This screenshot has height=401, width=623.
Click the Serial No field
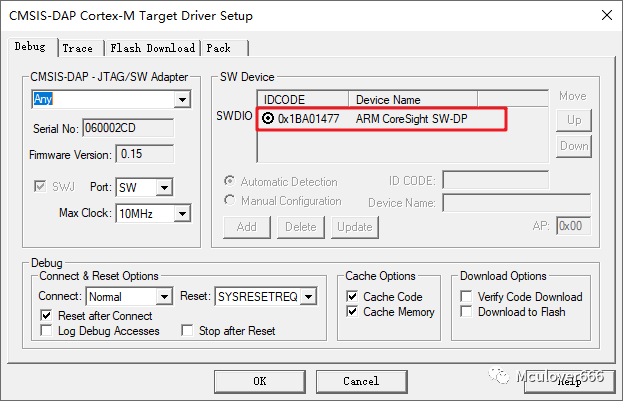pos(128,128)
